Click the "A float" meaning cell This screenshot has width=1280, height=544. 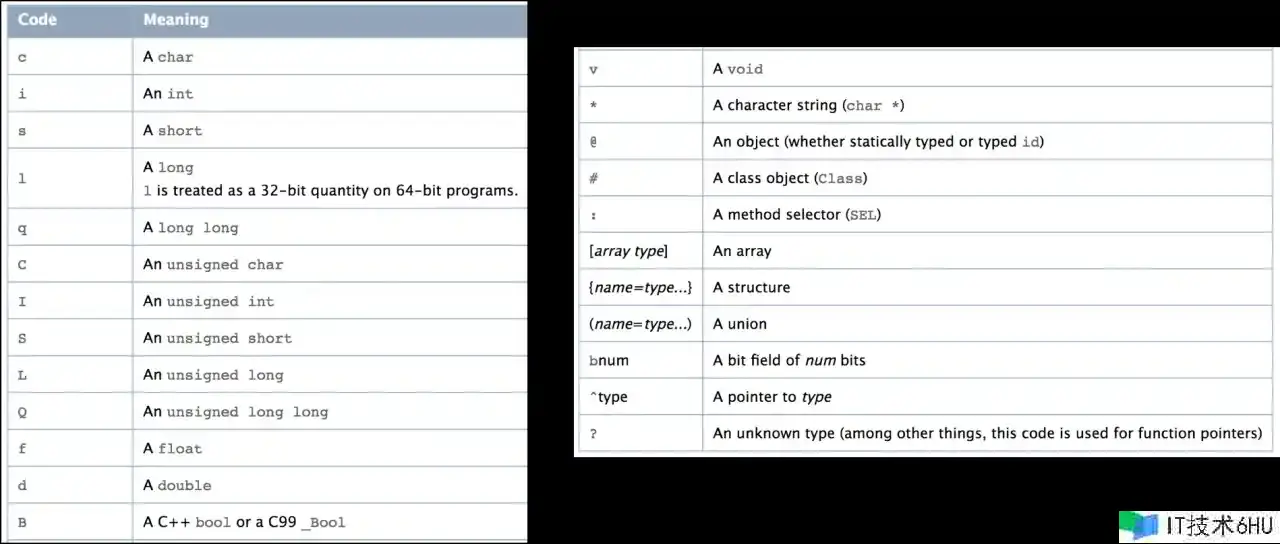172,449
